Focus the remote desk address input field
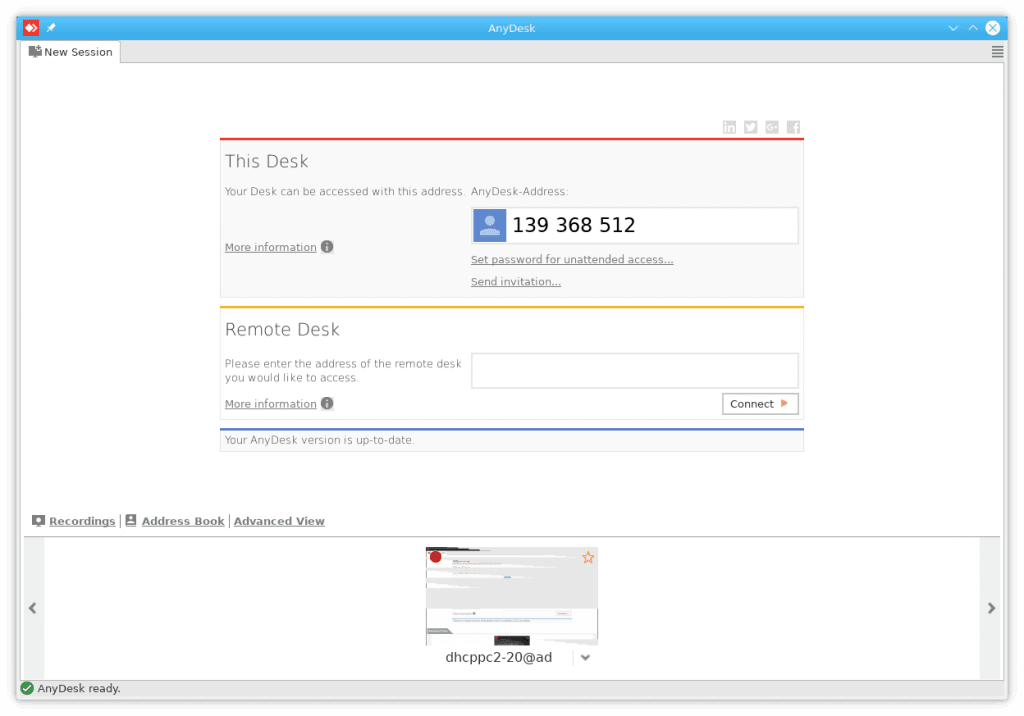The image size is (1024, 716). pos(635,370)
